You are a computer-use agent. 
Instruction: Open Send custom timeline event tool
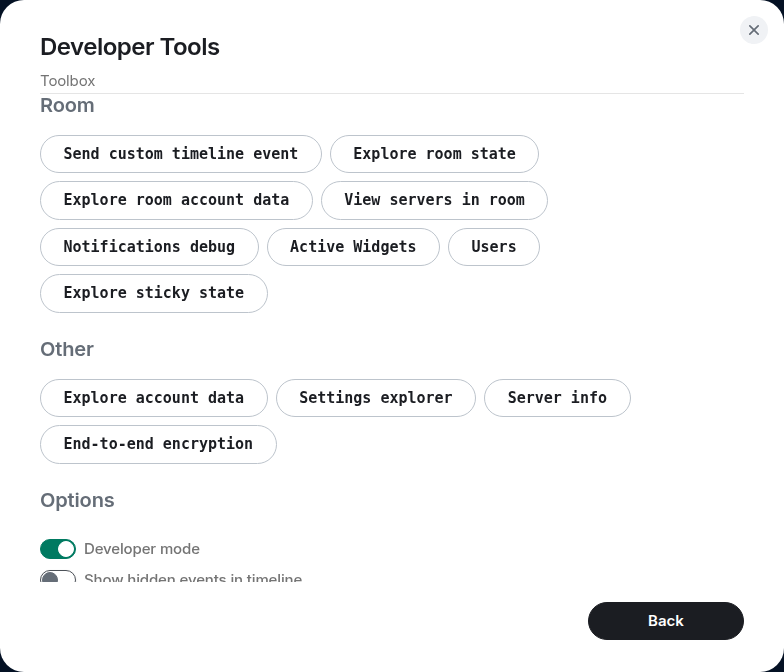180,154
